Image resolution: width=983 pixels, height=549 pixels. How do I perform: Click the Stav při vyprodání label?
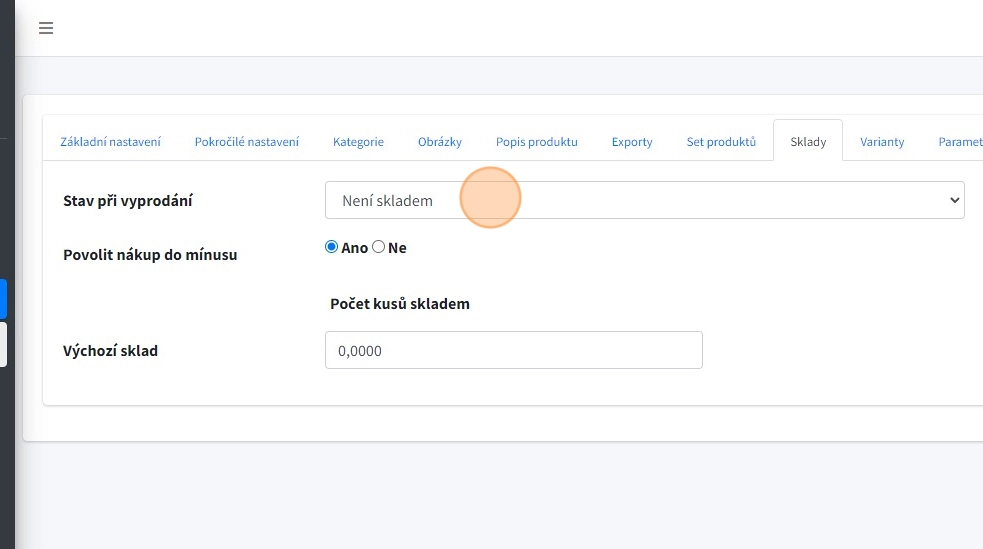[x=128, y=201]
